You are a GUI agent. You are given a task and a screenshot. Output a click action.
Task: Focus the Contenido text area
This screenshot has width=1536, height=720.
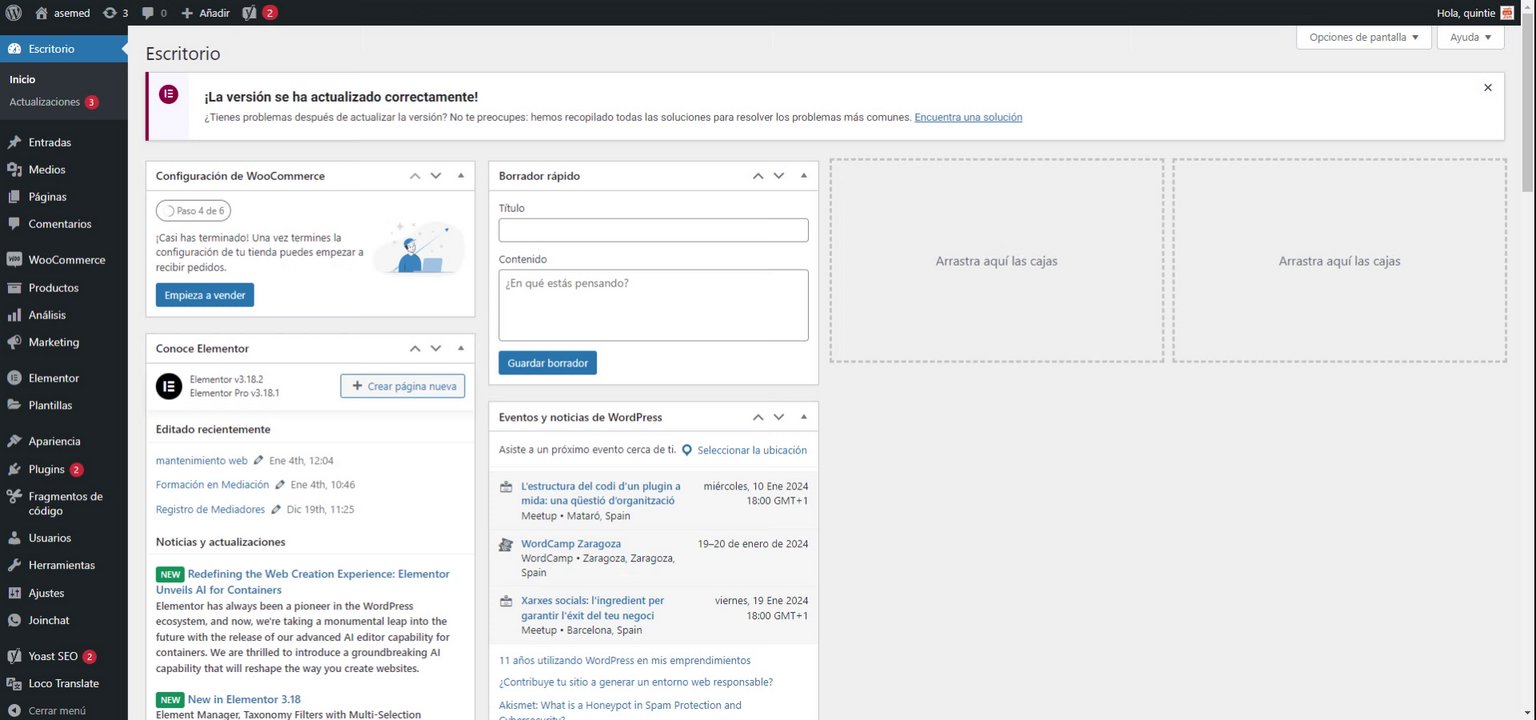(653, 305)
